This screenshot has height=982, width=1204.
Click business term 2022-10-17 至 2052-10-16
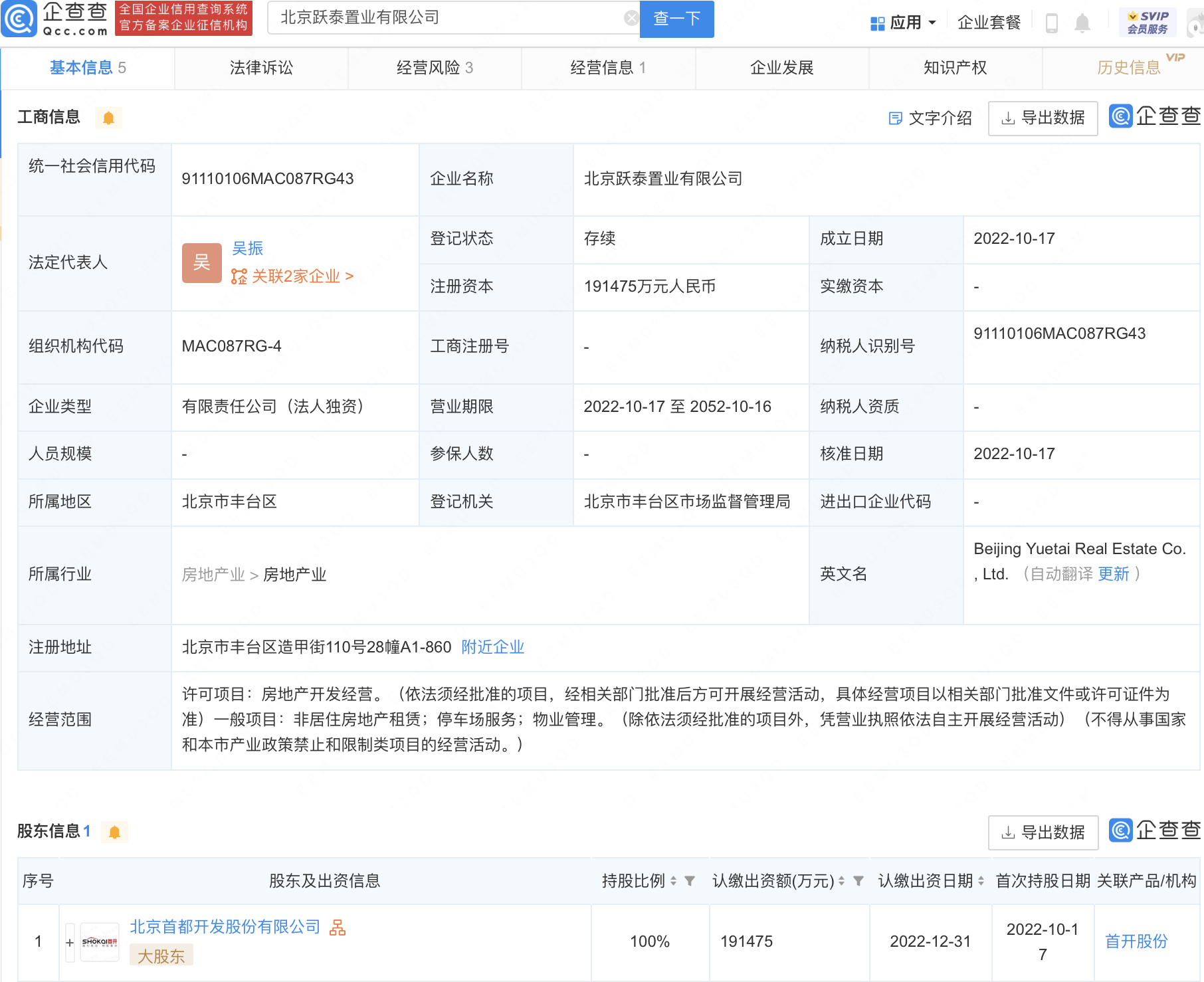tap(677, 407)
